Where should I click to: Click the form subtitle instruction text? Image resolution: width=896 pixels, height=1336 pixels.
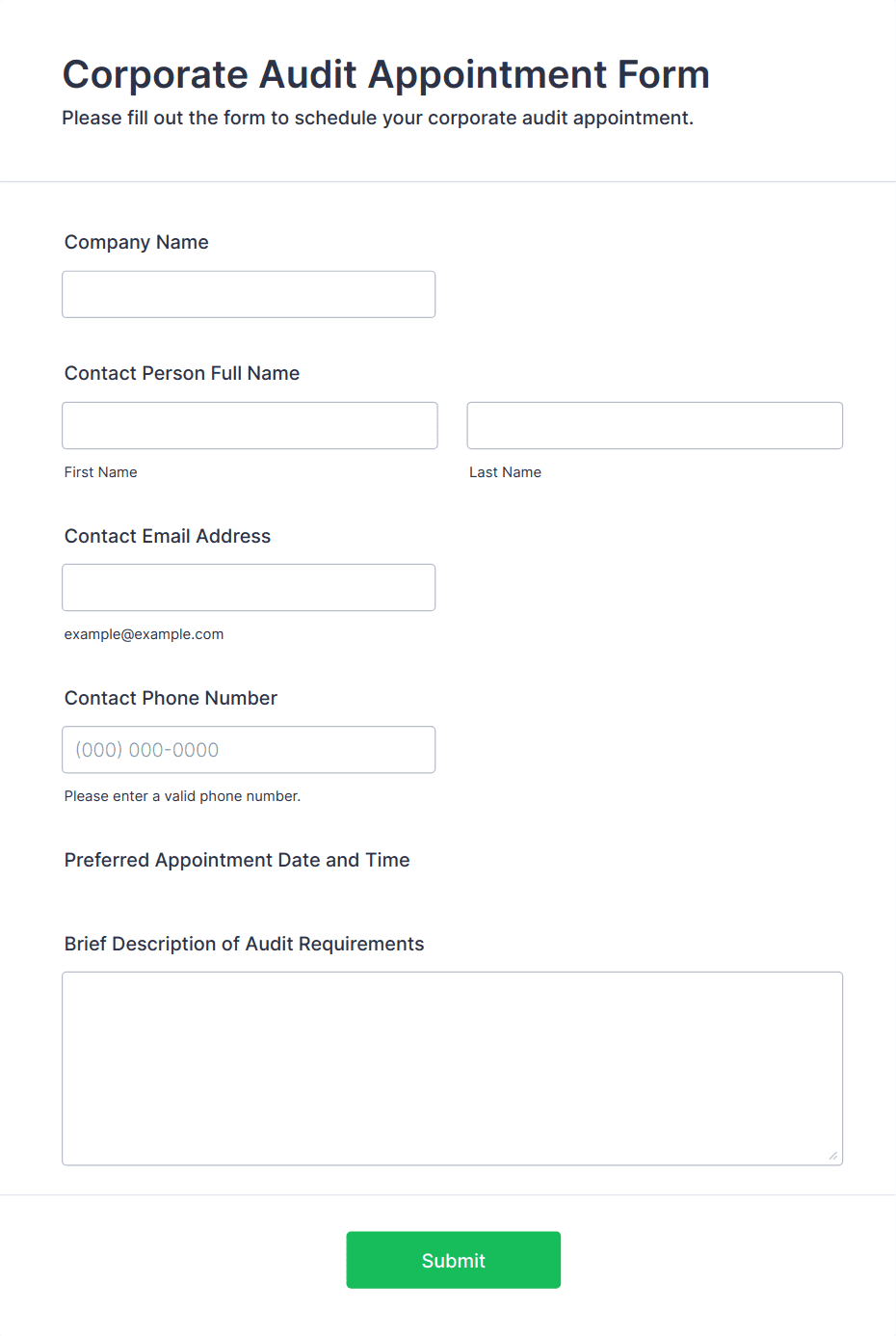(378, 118)
